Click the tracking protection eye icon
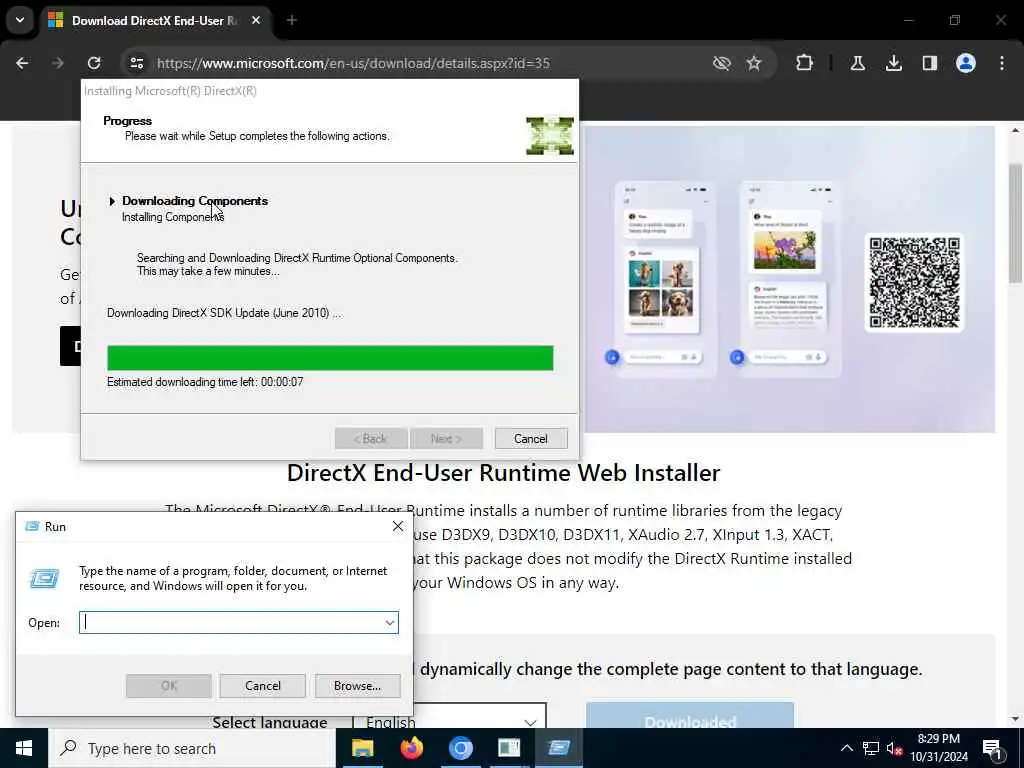Screen dimensions: 1024x768 (721, 63)
